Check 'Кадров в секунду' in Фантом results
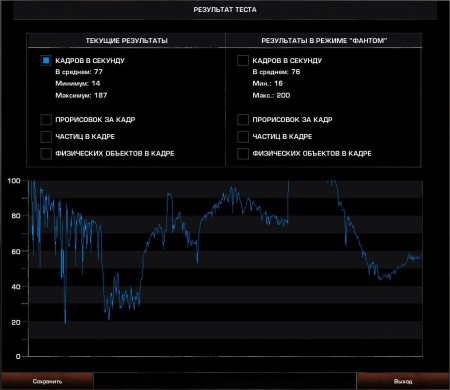Image resolution: width=450 pixels, height=390 pixels. (243, 61)
